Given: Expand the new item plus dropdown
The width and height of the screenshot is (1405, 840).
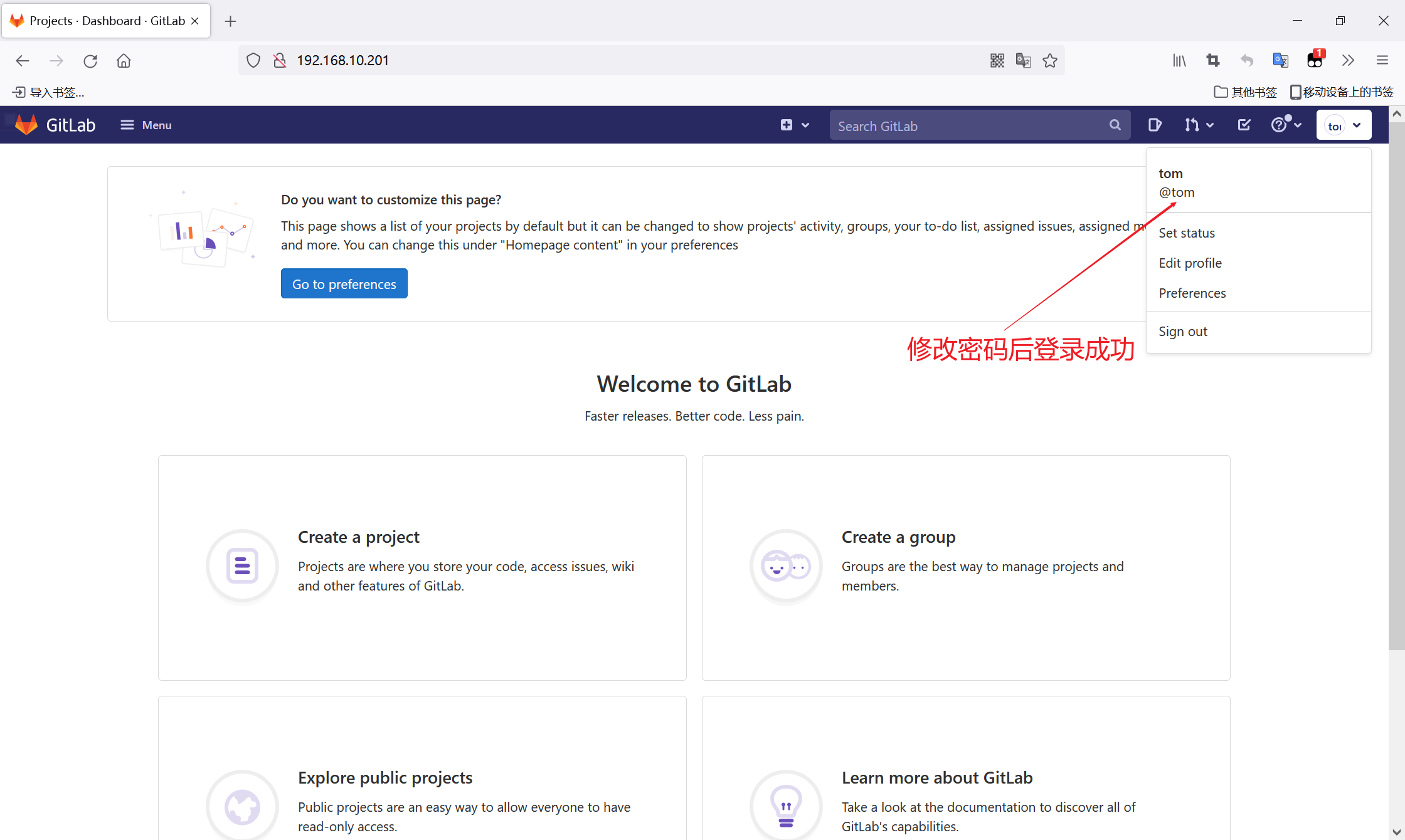Looking at the screenshot, I should point(794,125).
